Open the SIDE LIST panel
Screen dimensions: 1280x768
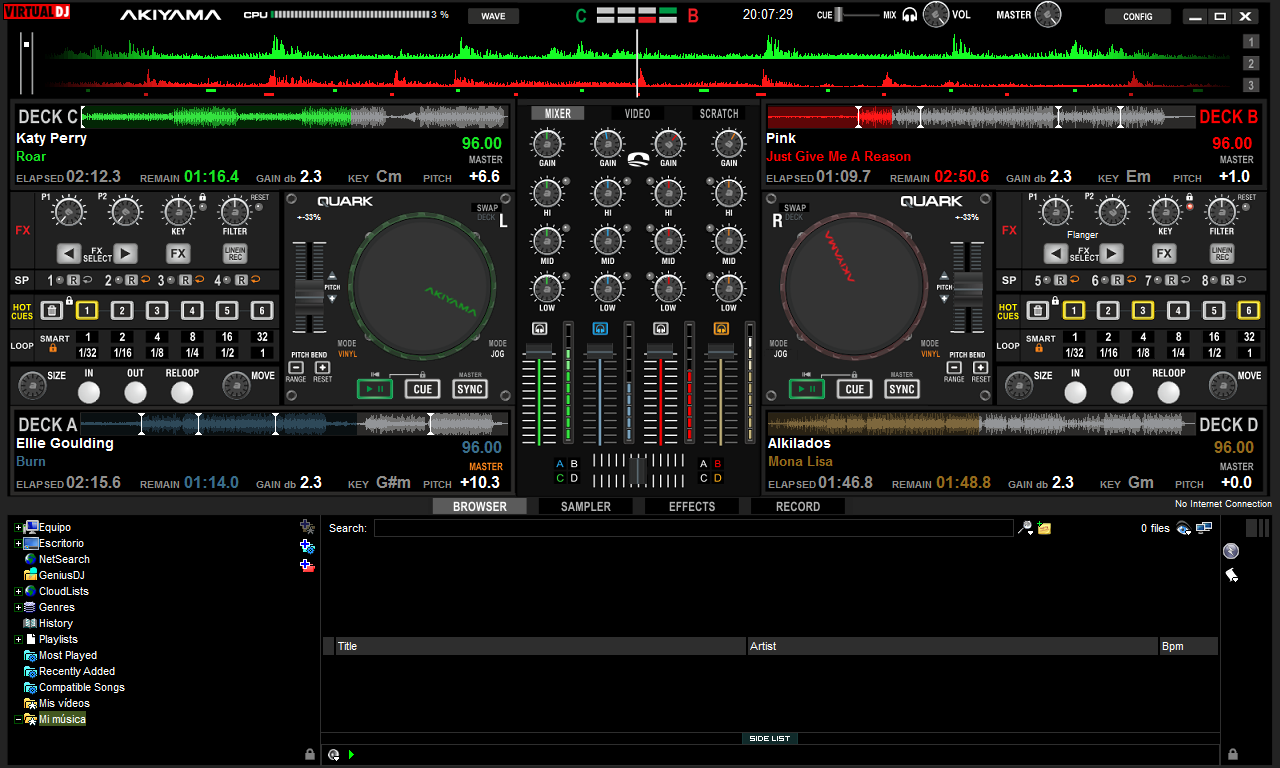click(769, 738)
